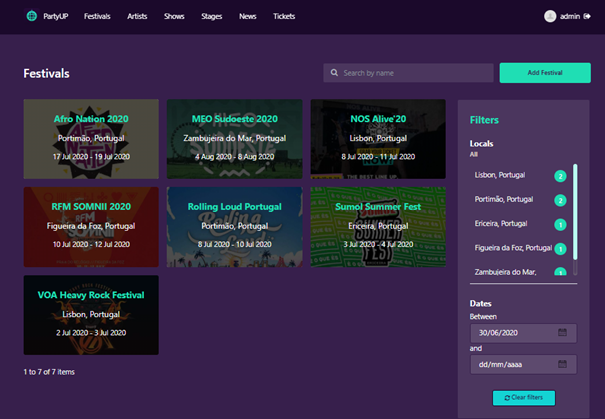Open calendar picker for the start date
The image size is (605, 419).
[562, 332]
